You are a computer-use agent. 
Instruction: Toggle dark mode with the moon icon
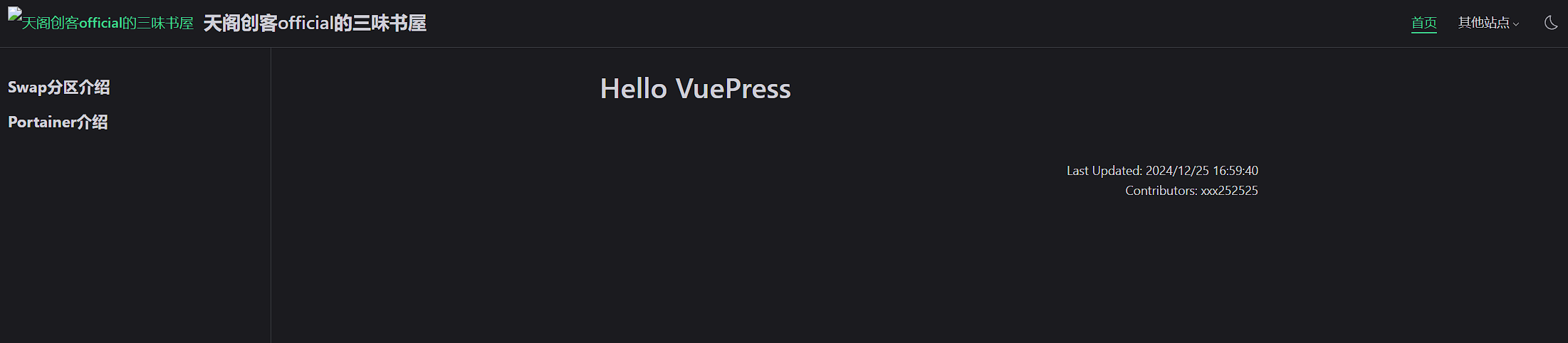pyautogui.click(x=1550, y=23)
